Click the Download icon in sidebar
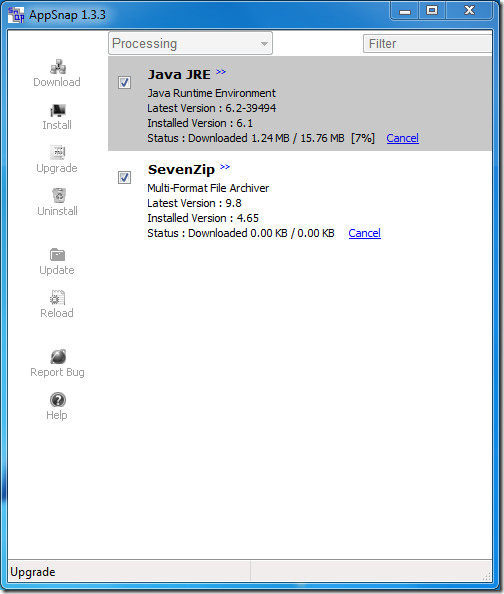The image size is (504, 594). 58,67
